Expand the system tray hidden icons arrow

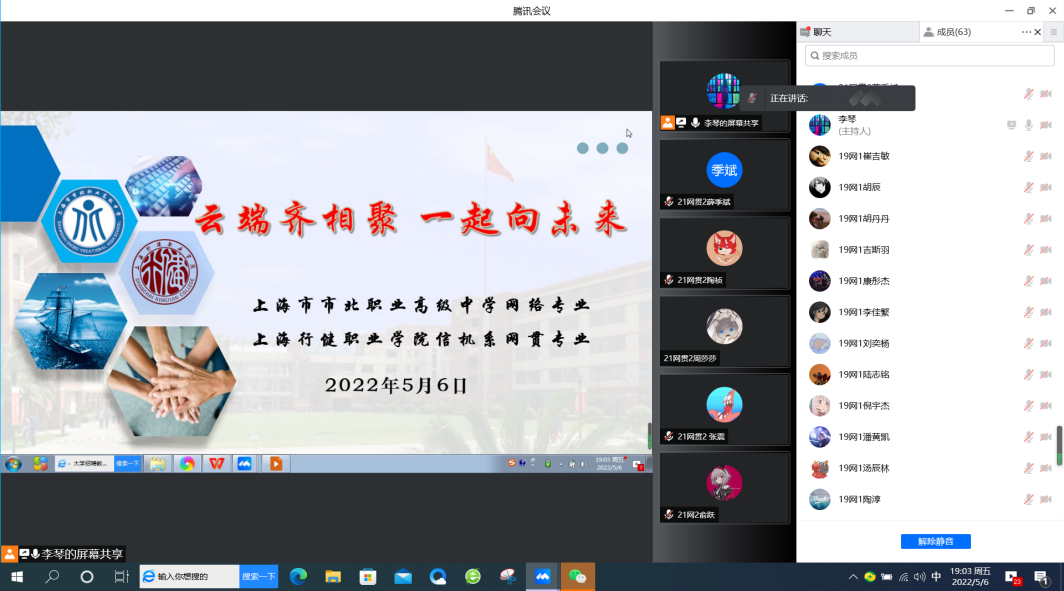tap(853, 577)
